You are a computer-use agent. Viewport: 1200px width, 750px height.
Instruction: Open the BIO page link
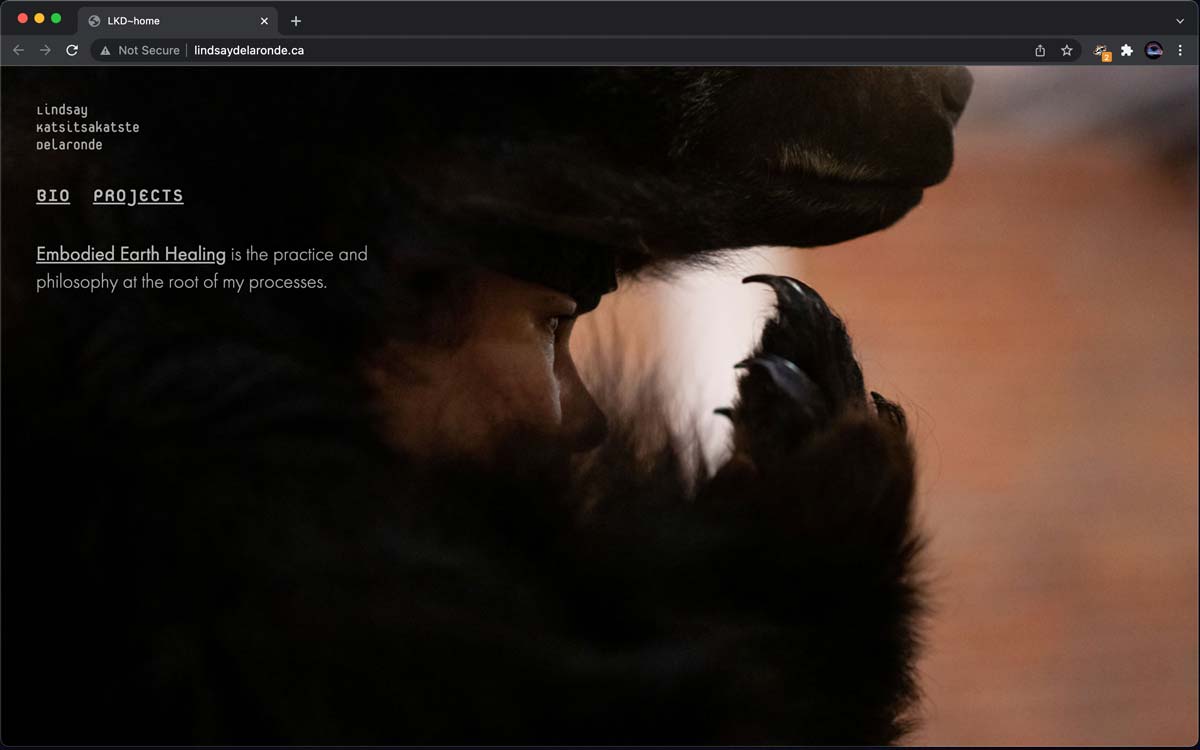point(53,196)
